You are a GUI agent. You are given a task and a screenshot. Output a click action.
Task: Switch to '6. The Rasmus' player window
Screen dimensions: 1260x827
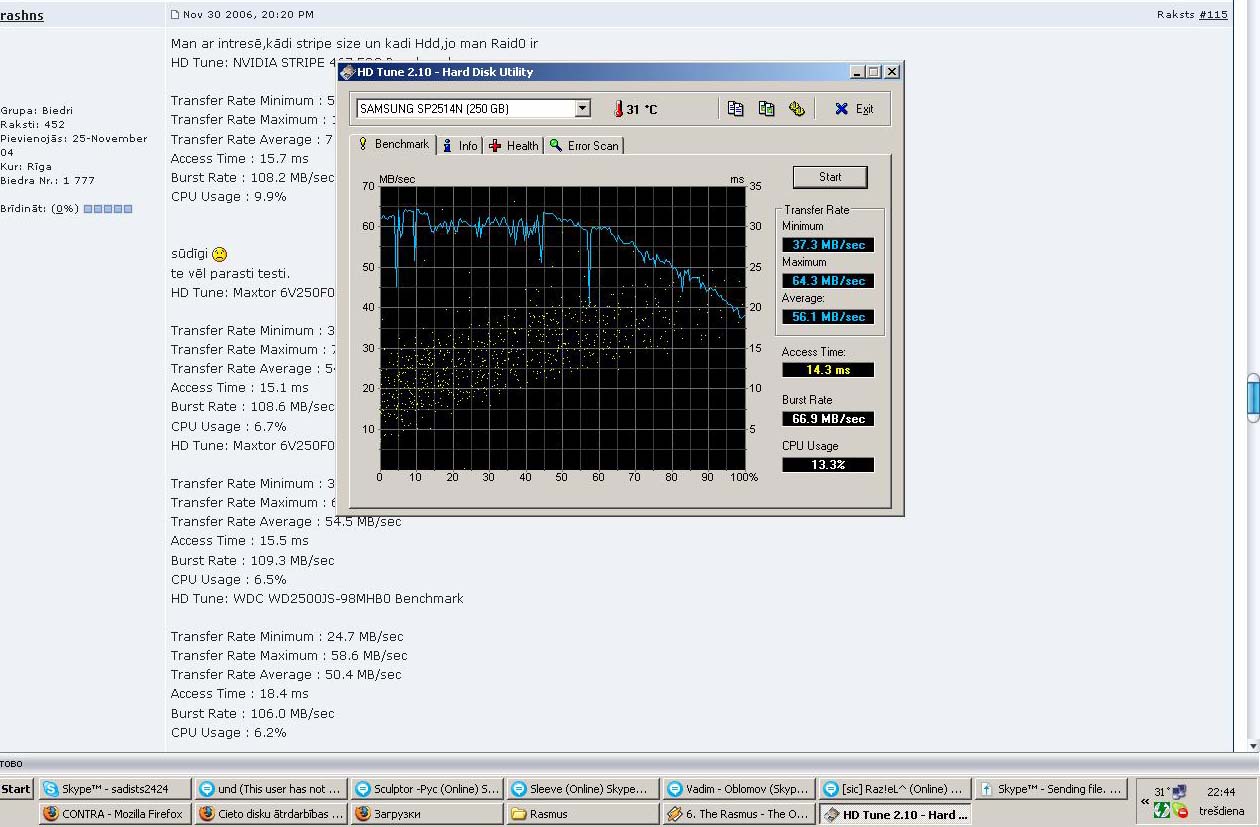[x=739, y=814]
